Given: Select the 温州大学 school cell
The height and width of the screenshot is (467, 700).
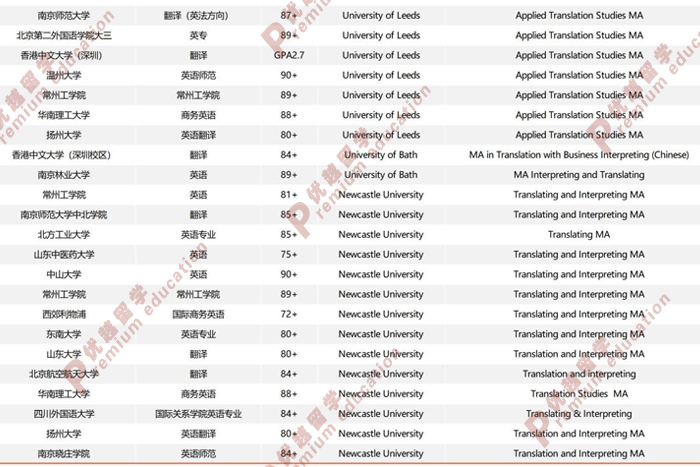Looking at the screenshot, I should tap(64, 76).
